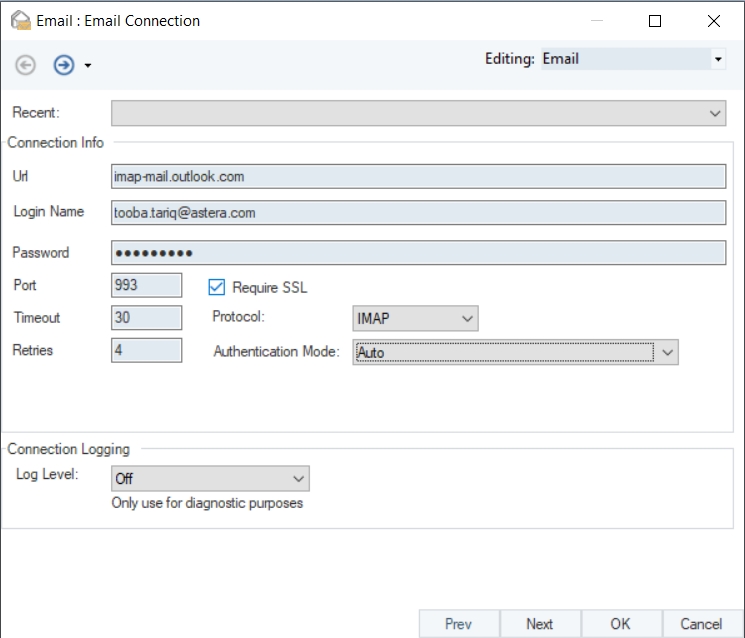Open the Log Level dropdown

click(209, 479)
